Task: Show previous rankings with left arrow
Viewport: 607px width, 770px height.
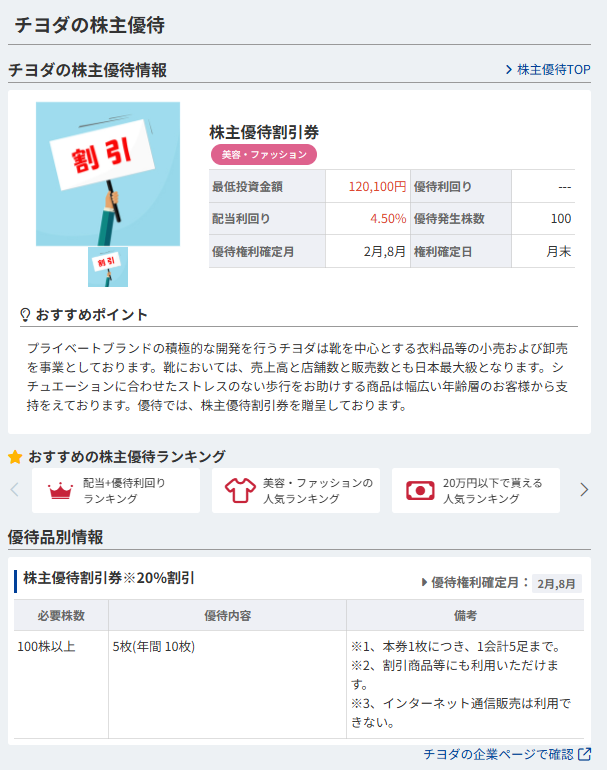Action: [x=15, y=490]
